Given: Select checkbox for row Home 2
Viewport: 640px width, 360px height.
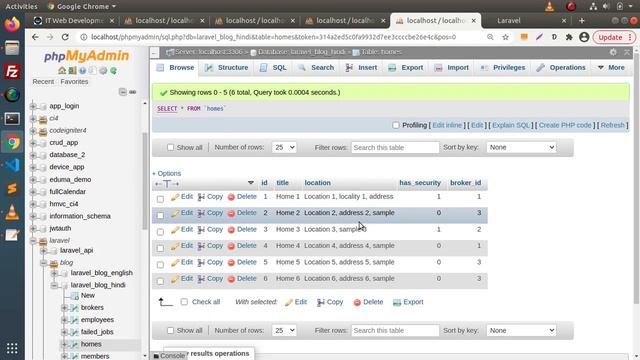Looking at the screenshot, I should click(x=160, y=216).
